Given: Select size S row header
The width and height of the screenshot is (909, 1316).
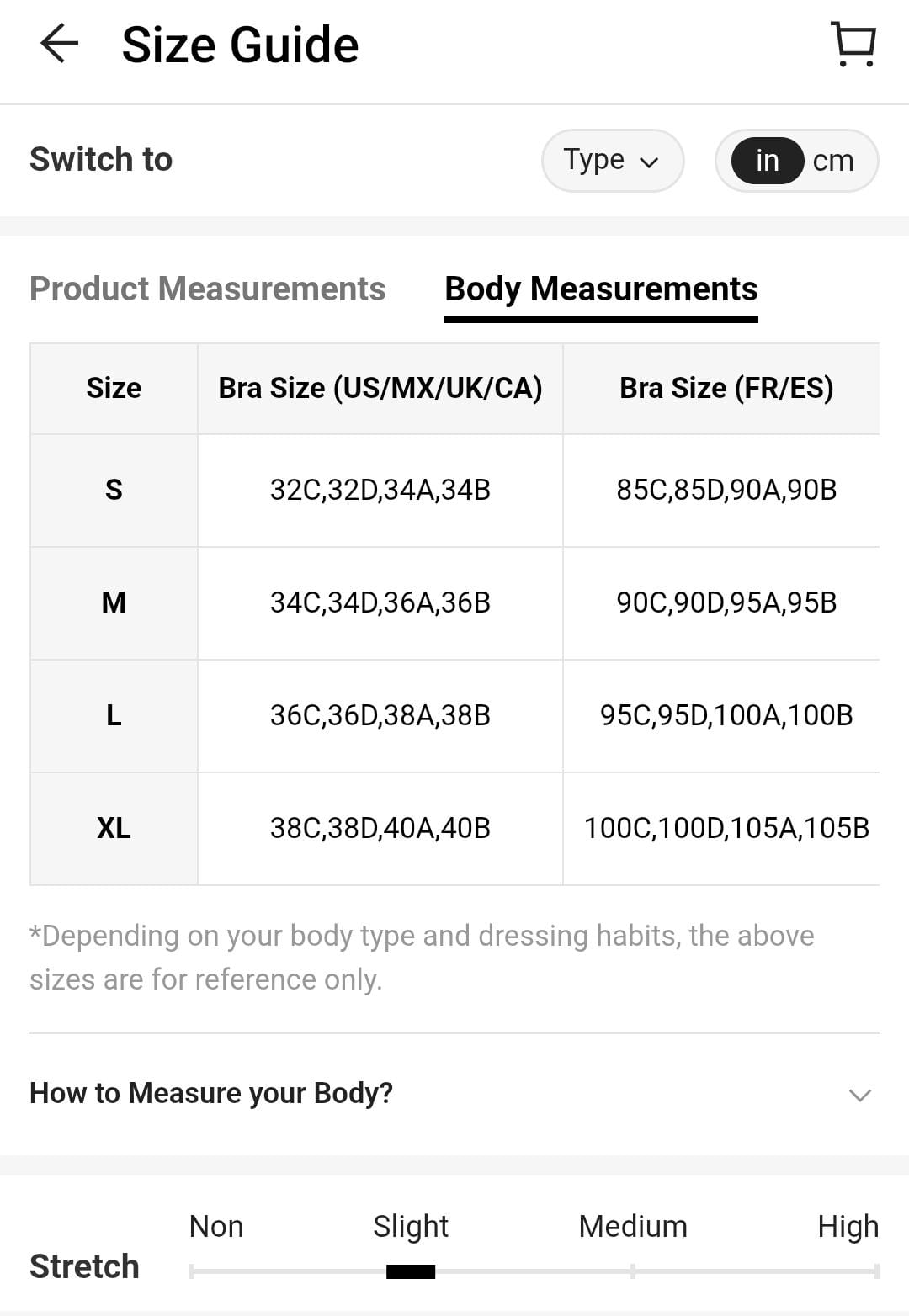Looking at the screenshot, I should pyautogui.click(x=114, y=490).
